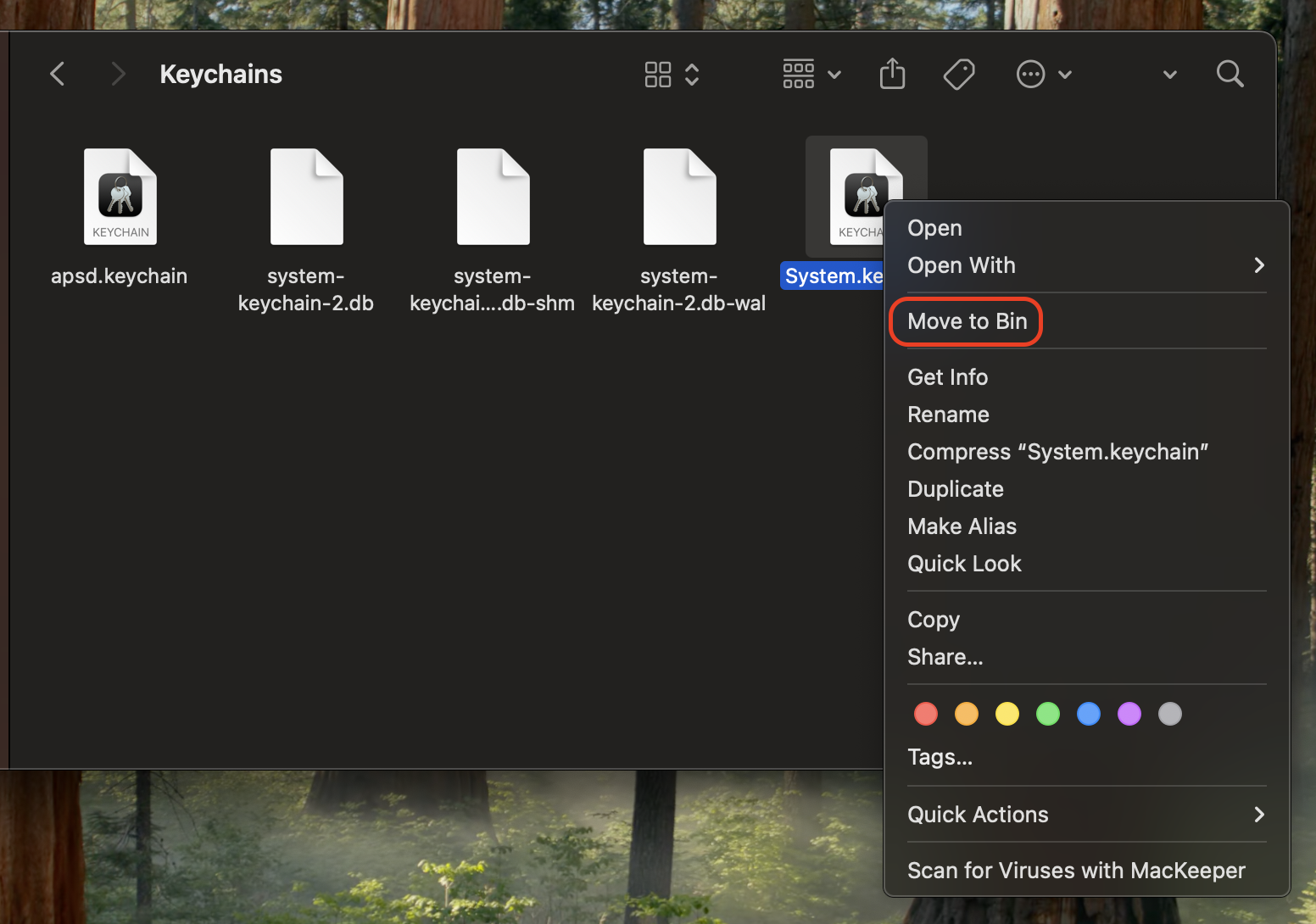Click the Search magnifier icon
The height and width of the screenshot is (924, 1316).
(1230, 74)
